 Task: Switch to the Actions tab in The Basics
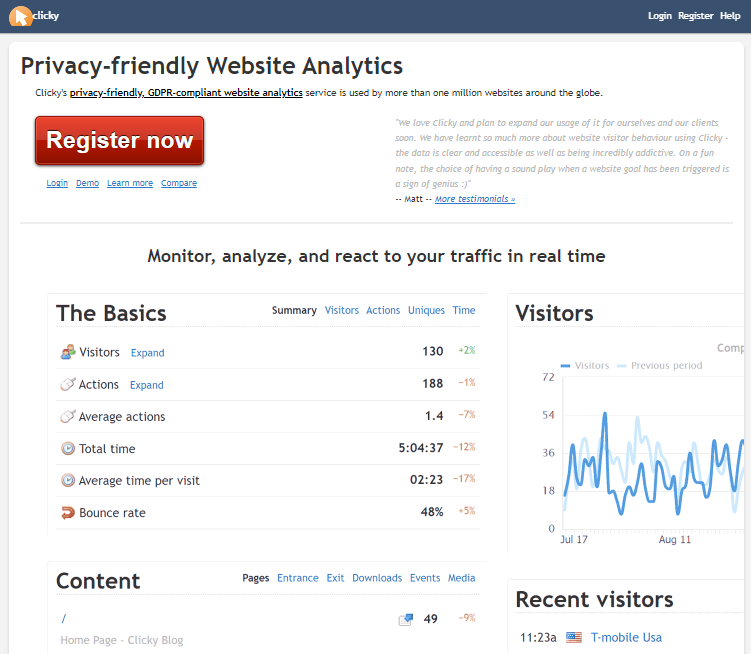point(383,310)
